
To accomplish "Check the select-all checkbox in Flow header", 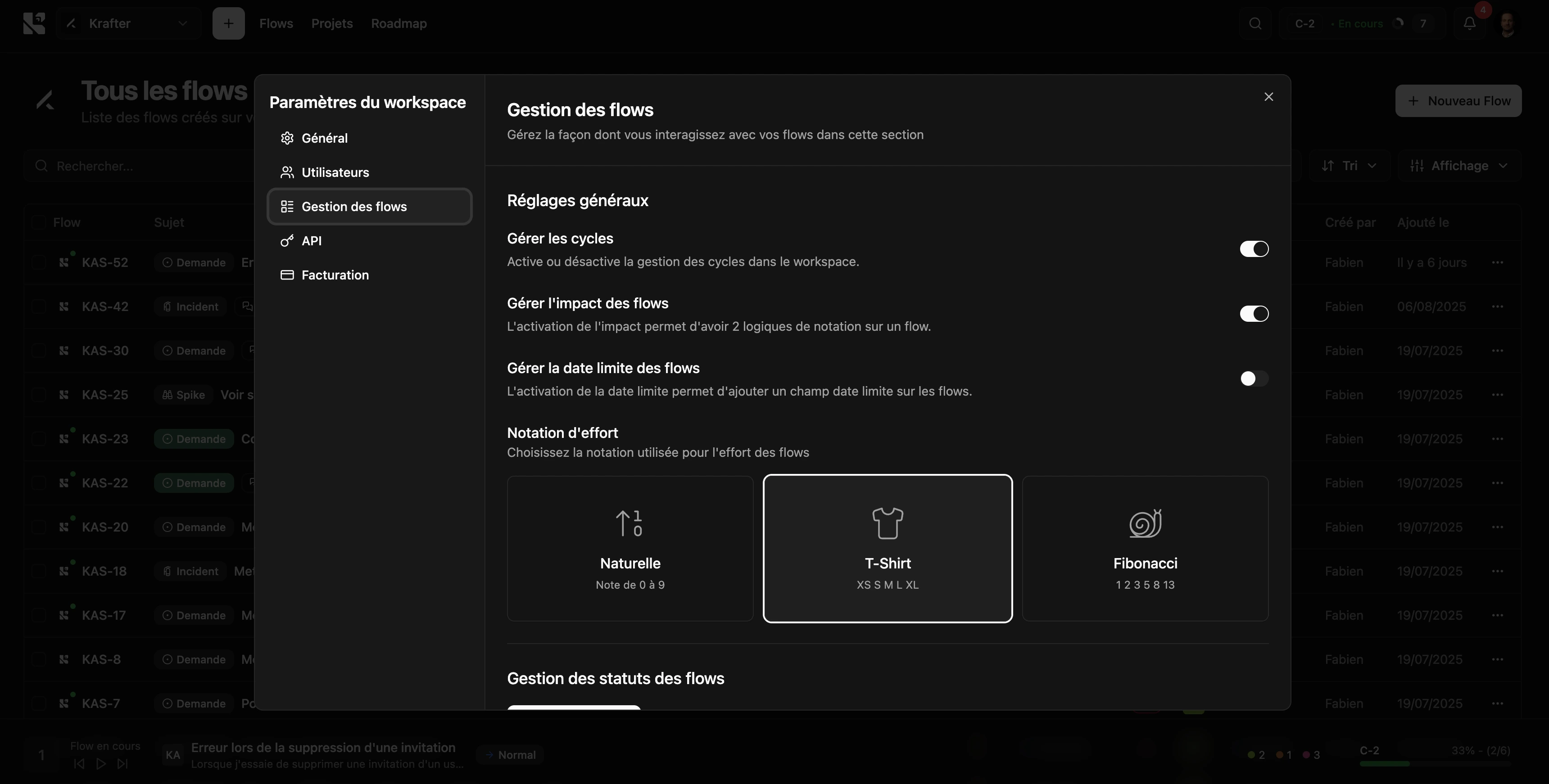I will [39, 222].
